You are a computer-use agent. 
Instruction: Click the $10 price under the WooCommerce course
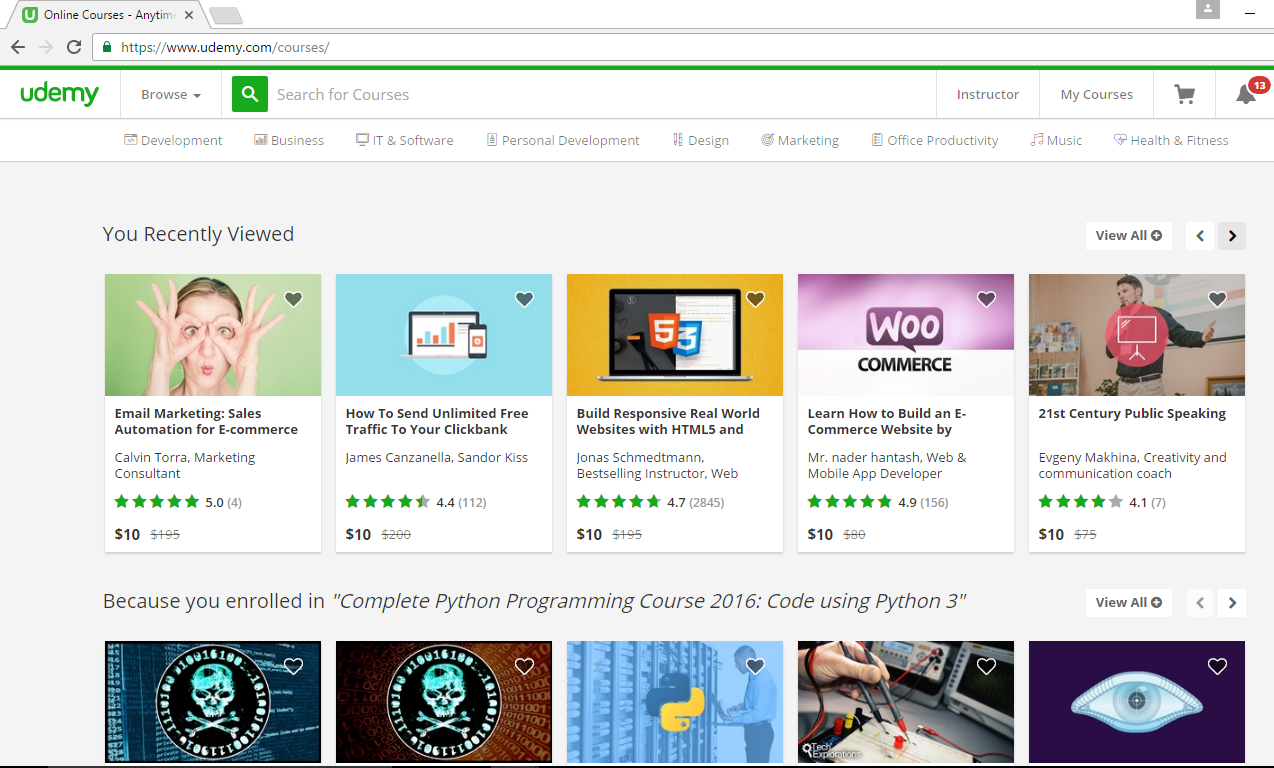820,534
